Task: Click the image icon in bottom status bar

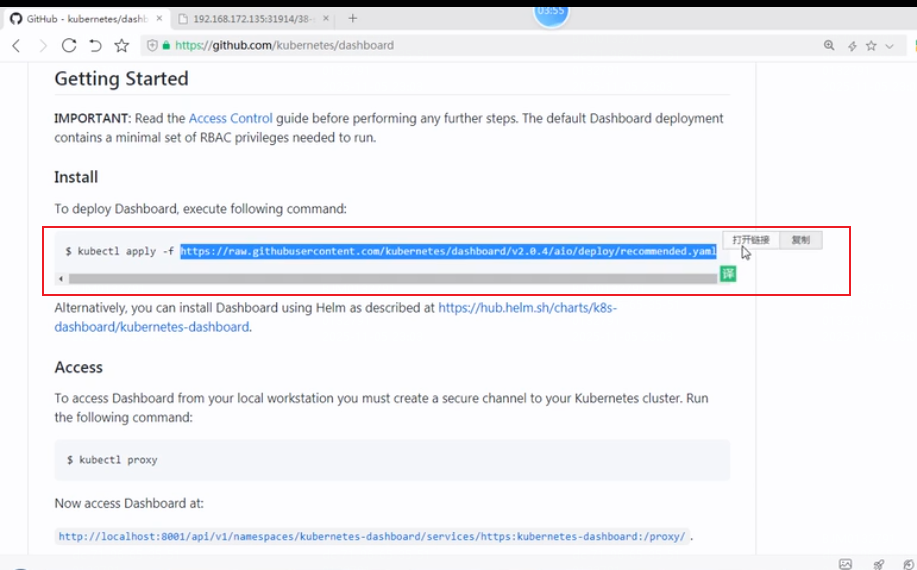Action: click(846, 564)
